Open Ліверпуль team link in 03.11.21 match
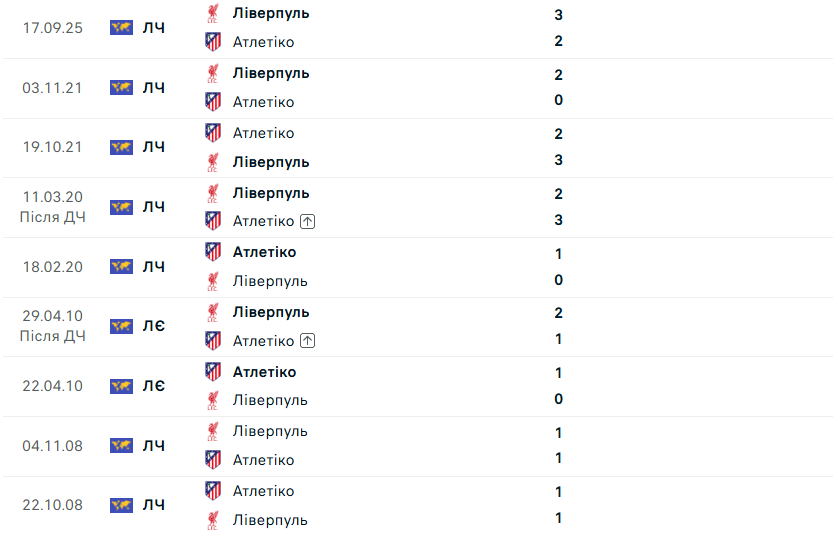Image resolution: width=836 pixels, height=535 pixels. (x=271, y=74)
